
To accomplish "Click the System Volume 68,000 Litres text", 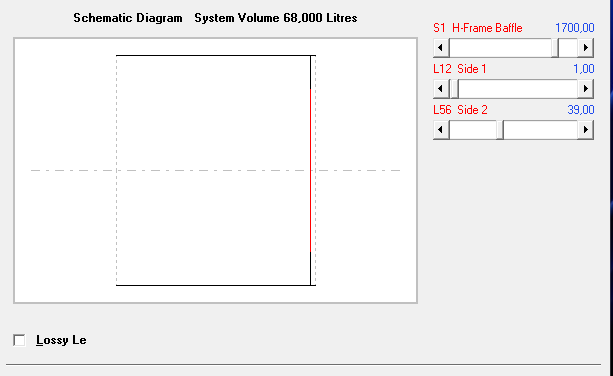I will (276, 18).
